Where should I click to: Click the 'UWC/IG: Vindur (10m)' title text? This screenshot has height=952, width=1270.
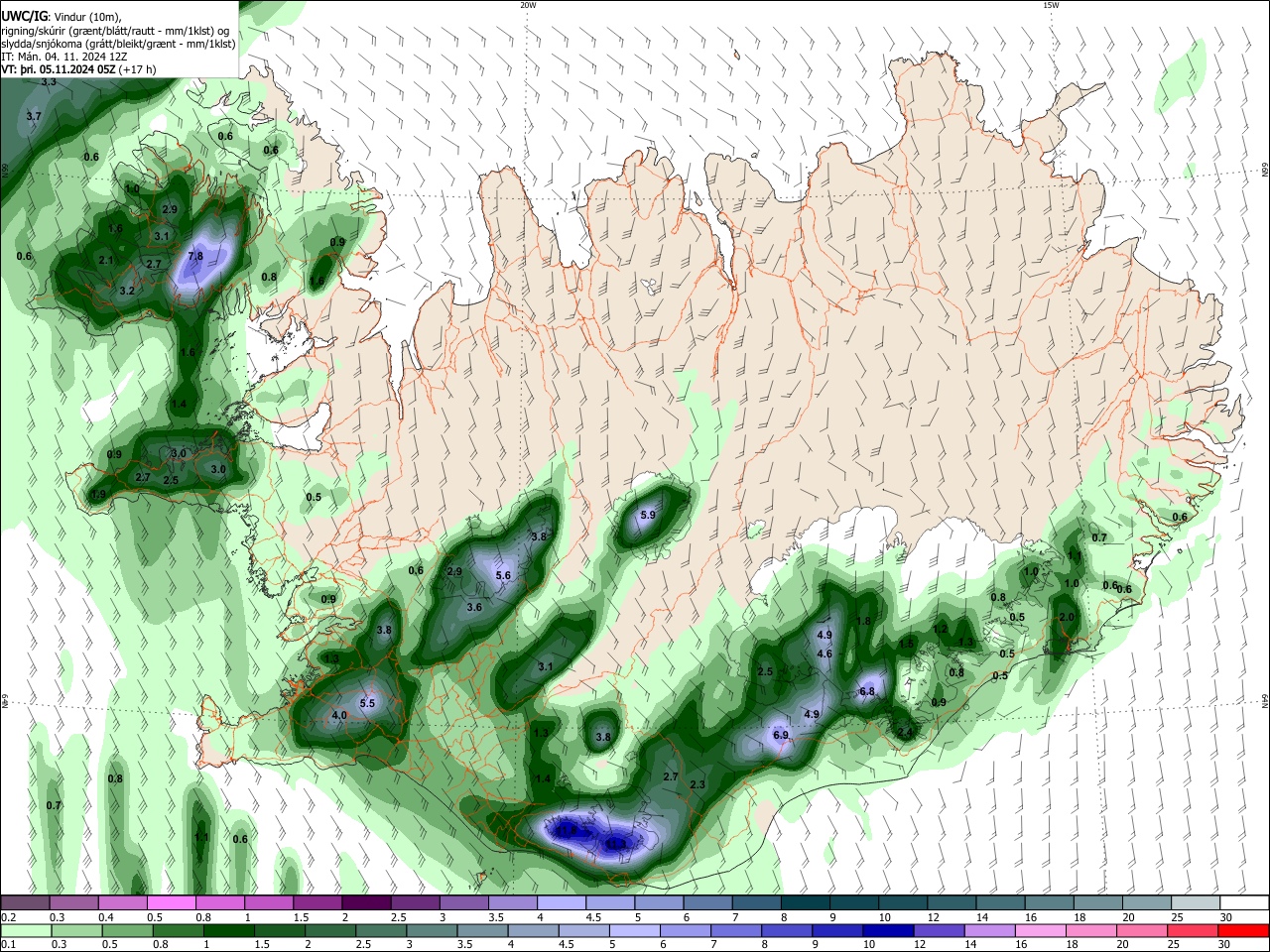tap(60, 17)
